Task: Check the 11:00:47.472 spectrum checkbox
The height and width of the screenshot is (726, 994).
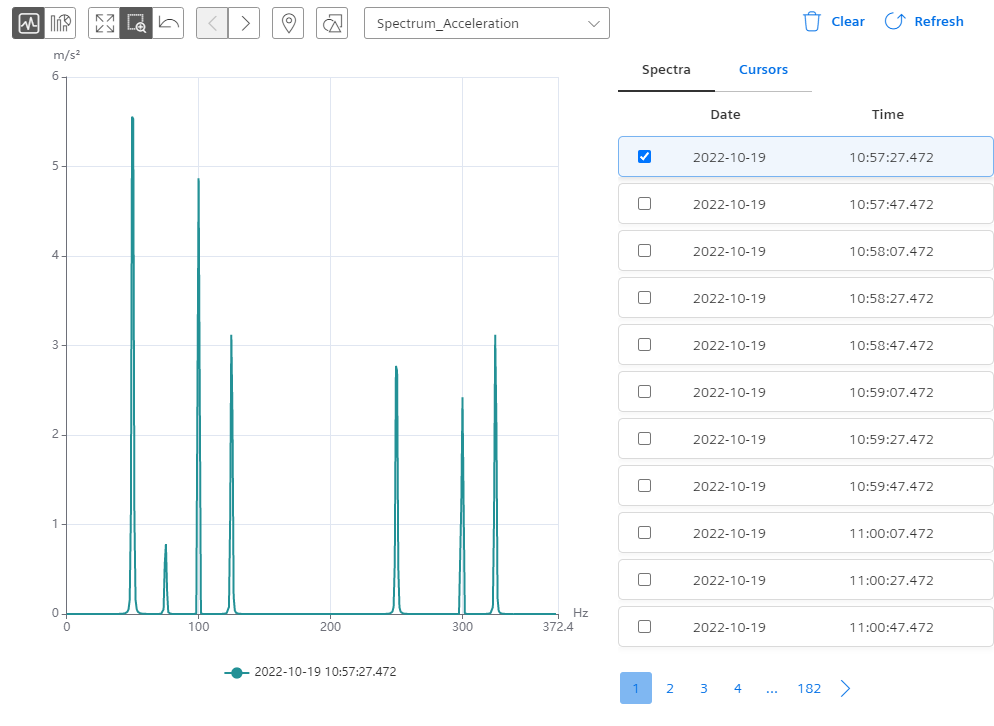Action: 644,626
